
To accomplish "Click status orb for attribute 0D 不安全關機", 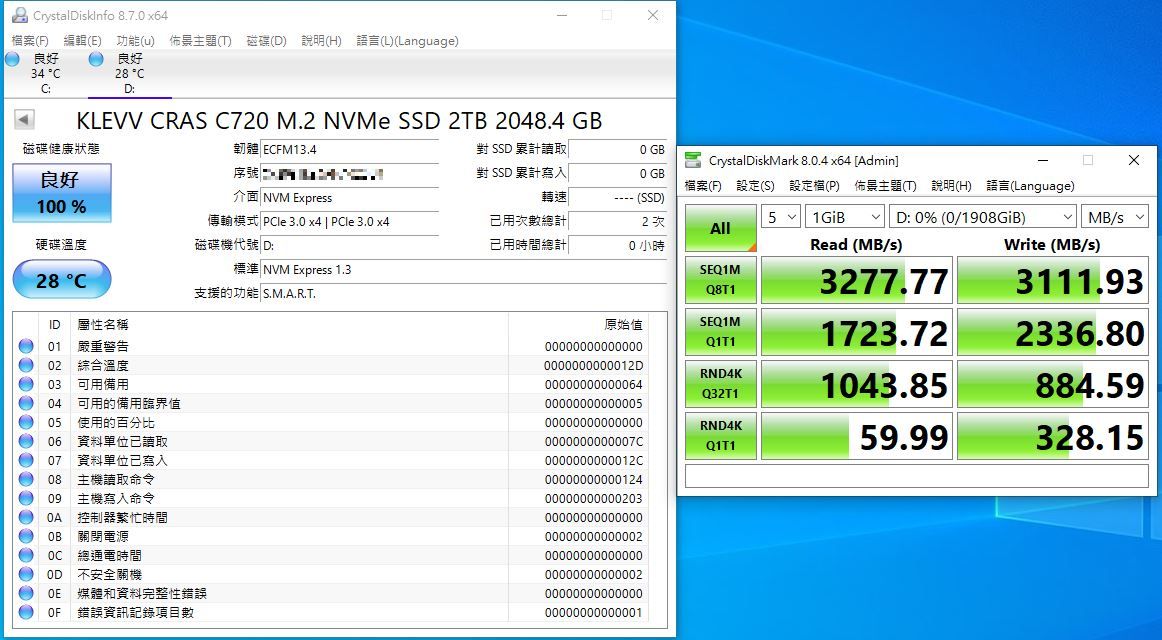I will click(x=26, y=574).
